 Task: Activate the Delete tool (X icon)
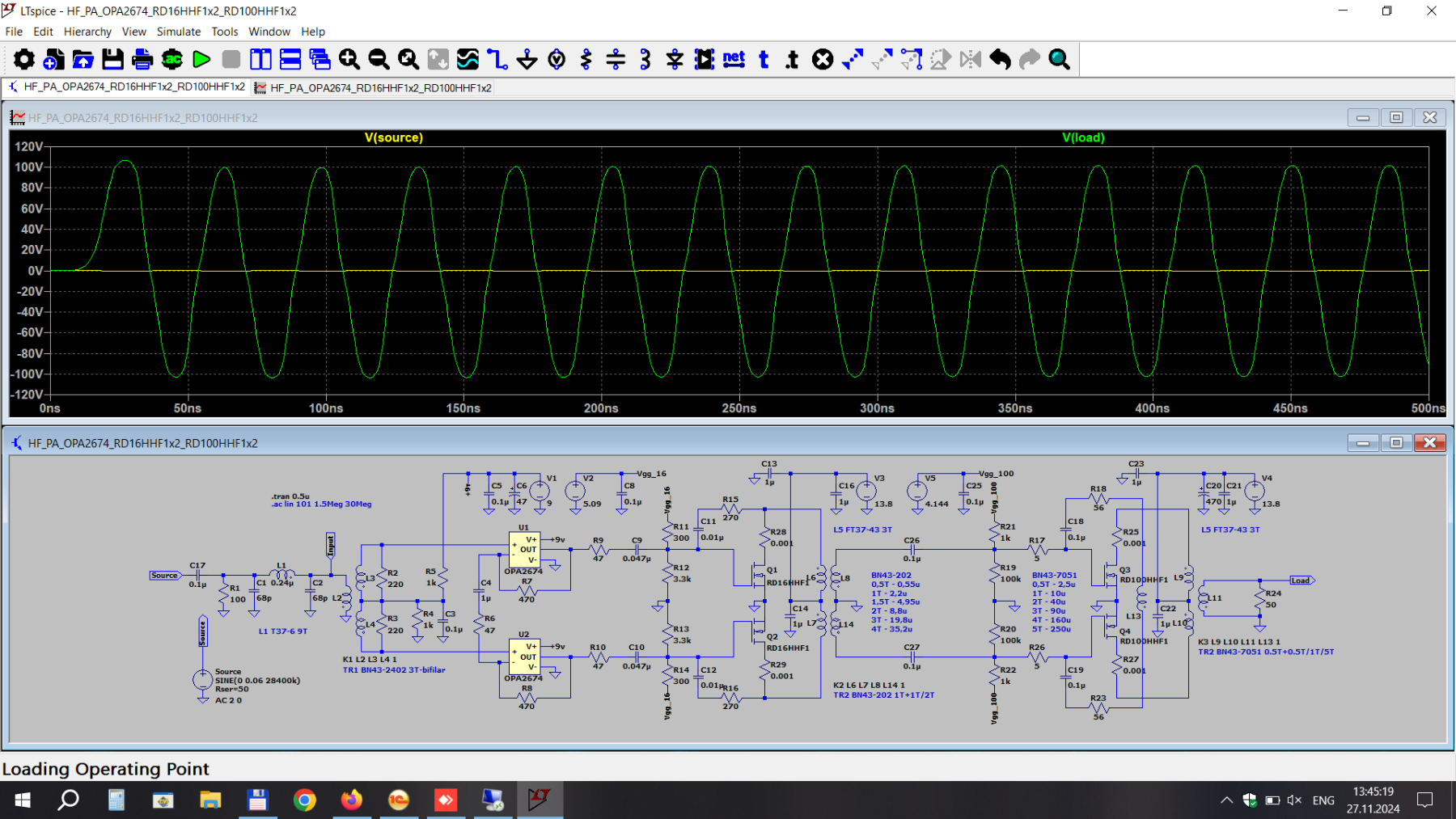[x=823, y=59]
